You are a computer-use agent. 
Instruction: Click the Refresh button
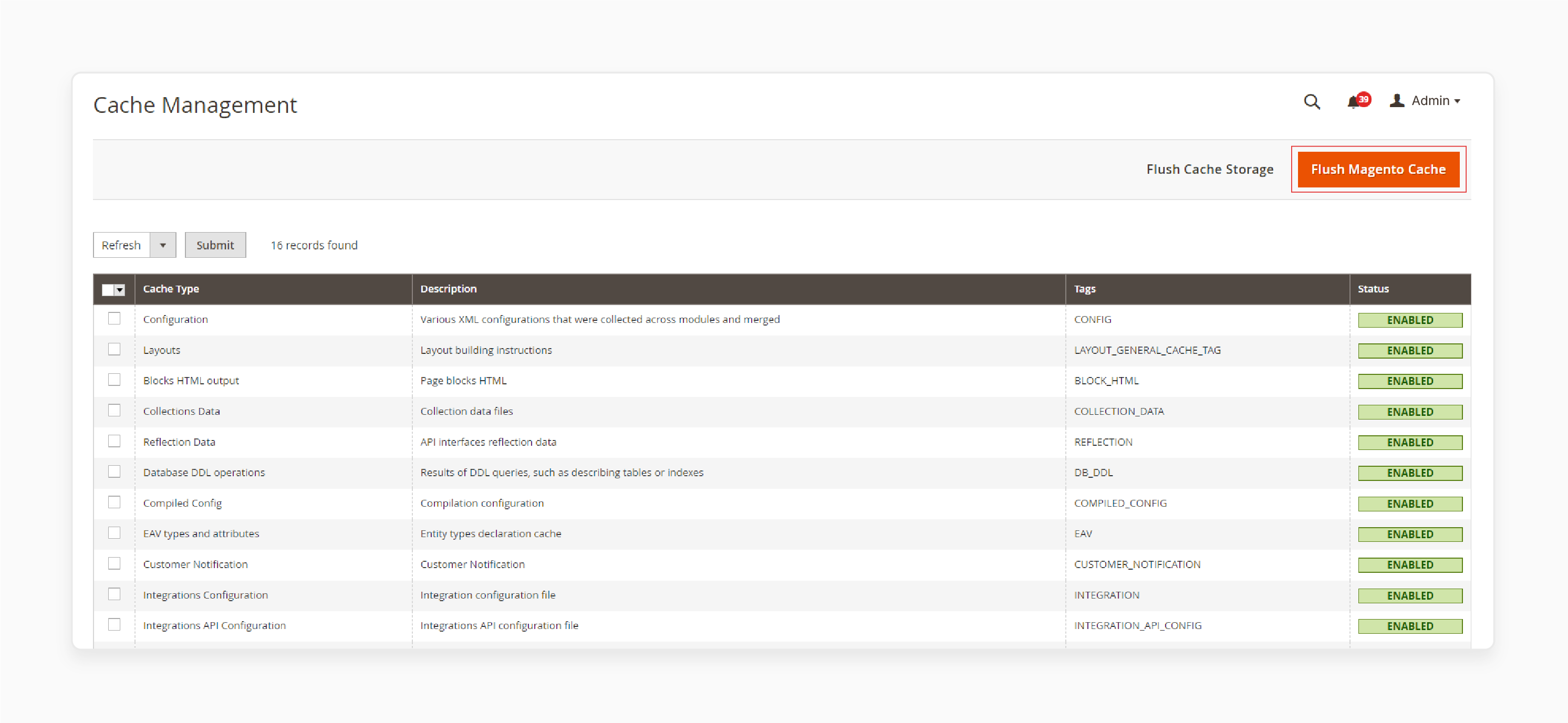(120, 245)
